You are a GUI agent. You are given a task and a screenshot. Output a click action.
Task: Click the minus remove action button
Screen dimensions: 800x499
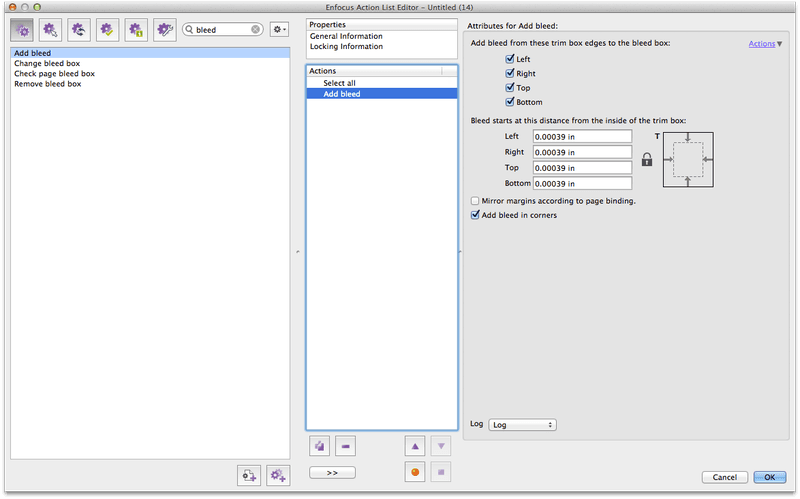[345, 446]
